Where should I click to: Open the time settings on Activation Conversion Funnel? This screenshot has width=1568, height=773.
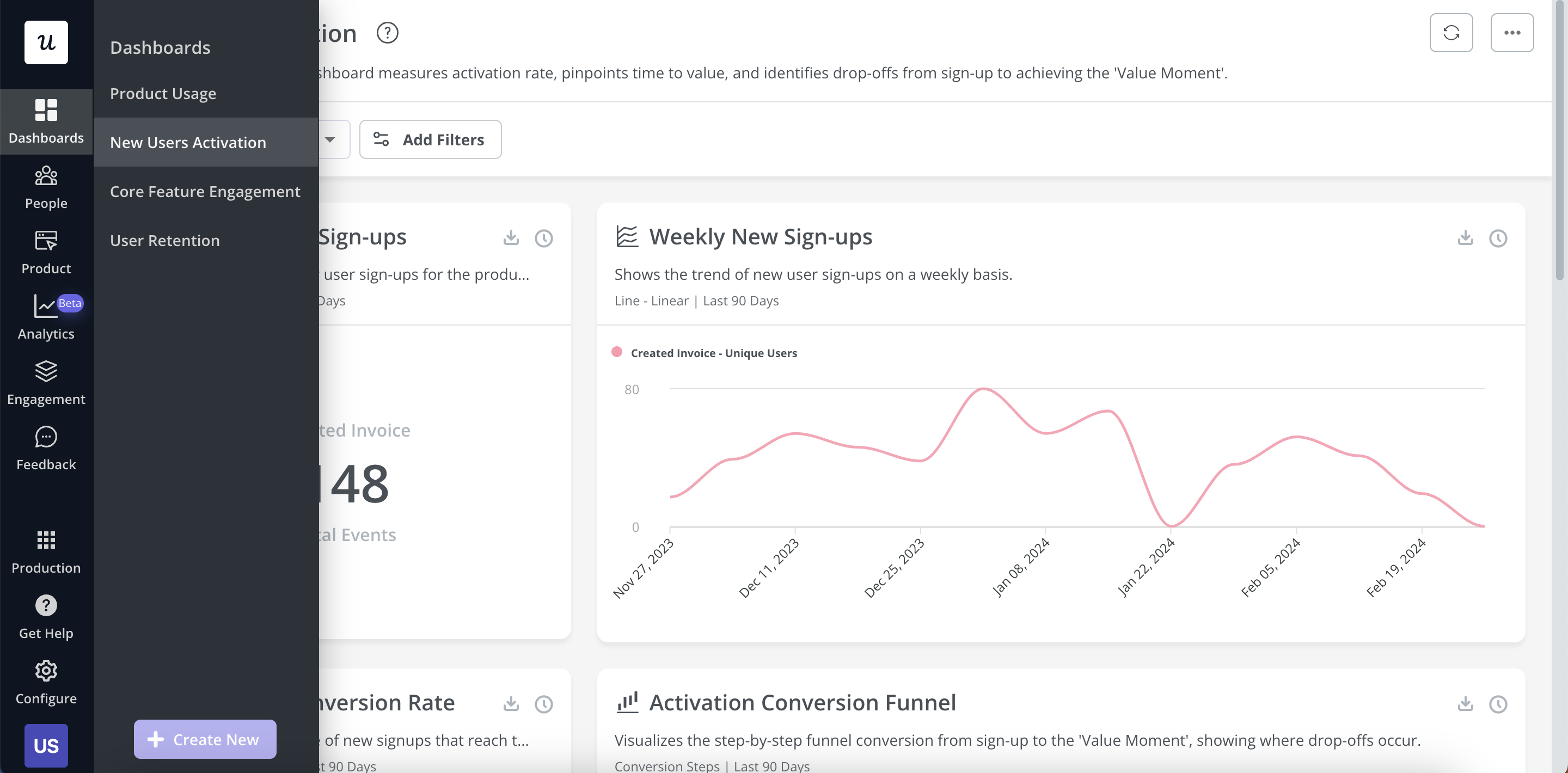coord(1499,704)
